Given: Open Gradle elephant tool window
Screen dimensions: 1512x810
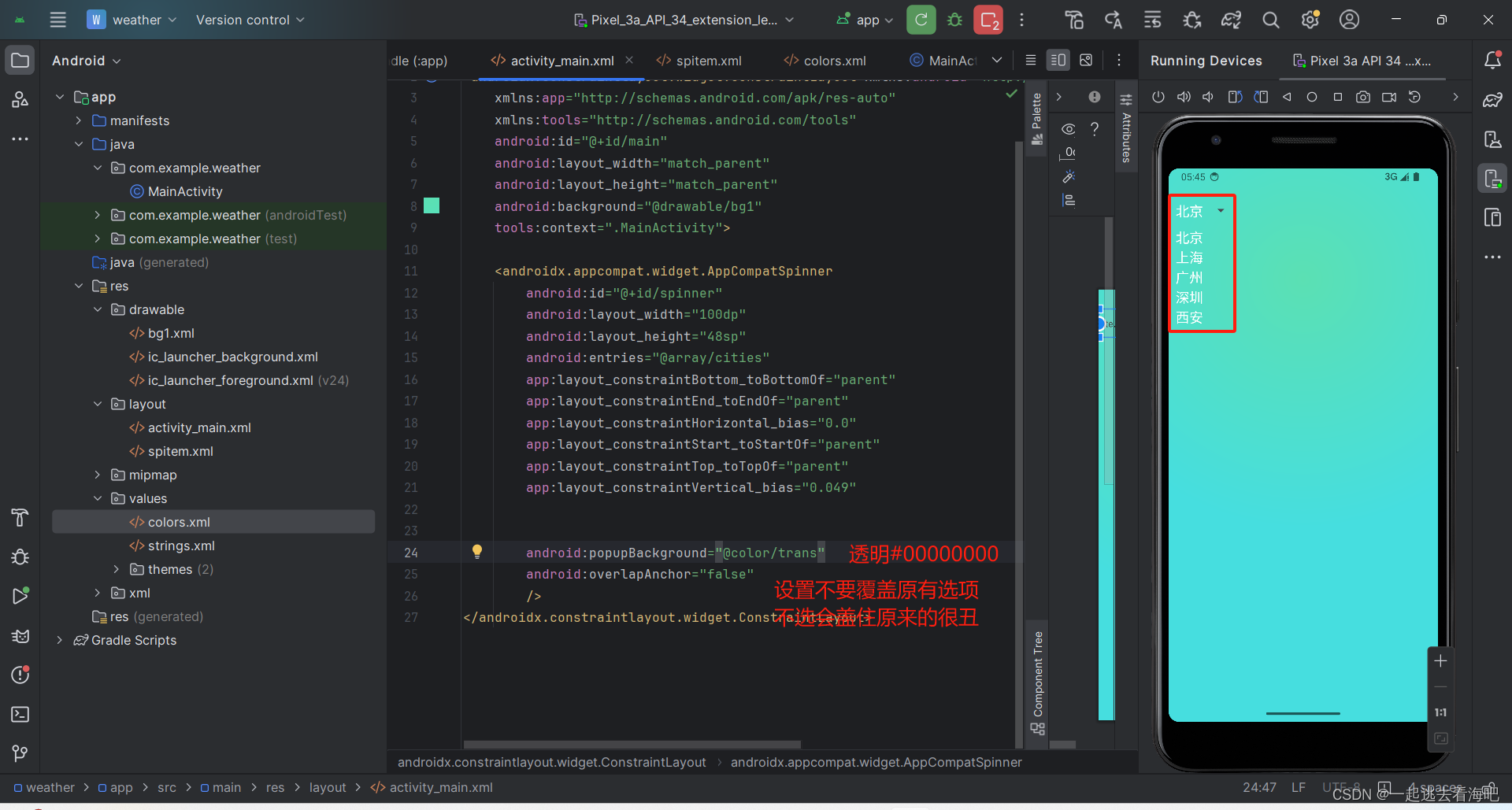Looking at the screenshot, I should click(1492, 100).
